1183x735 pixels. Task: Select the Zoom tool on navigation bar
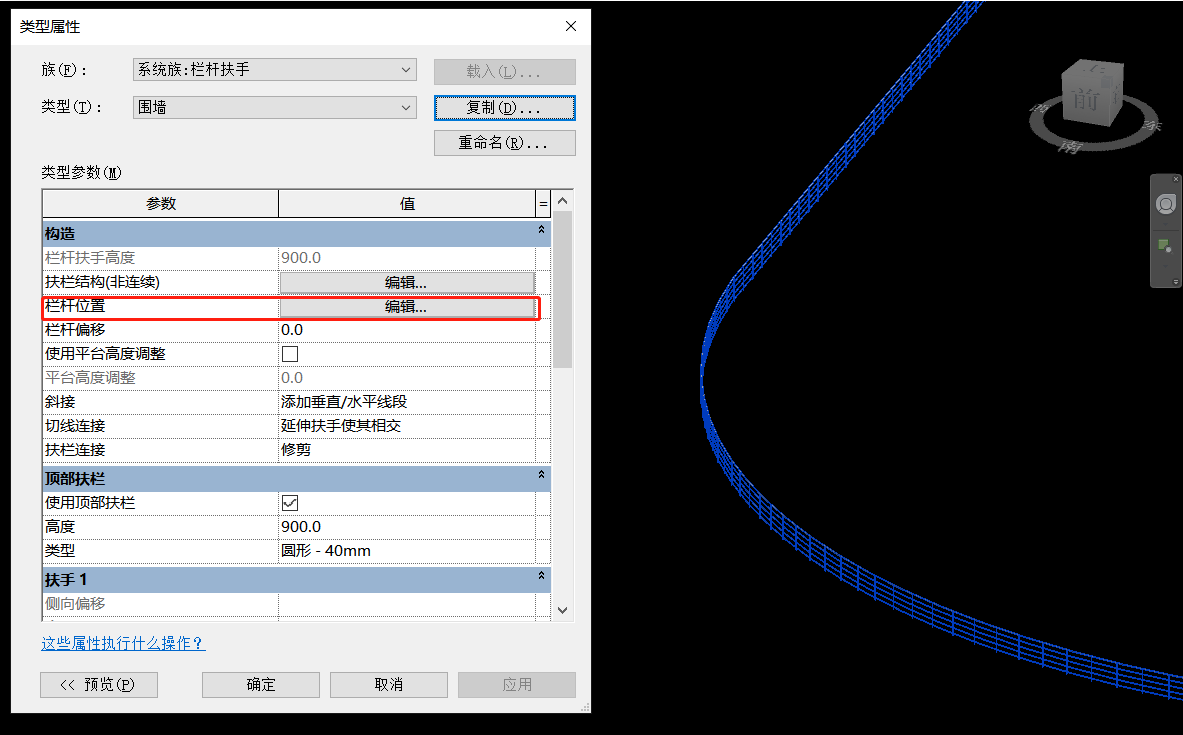point(1164,245)
